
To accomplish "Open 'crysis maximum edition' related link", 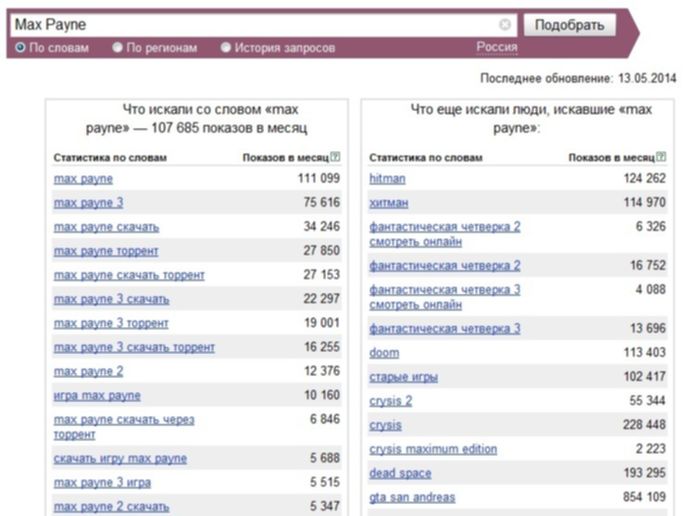I will [x=433, y=449].
